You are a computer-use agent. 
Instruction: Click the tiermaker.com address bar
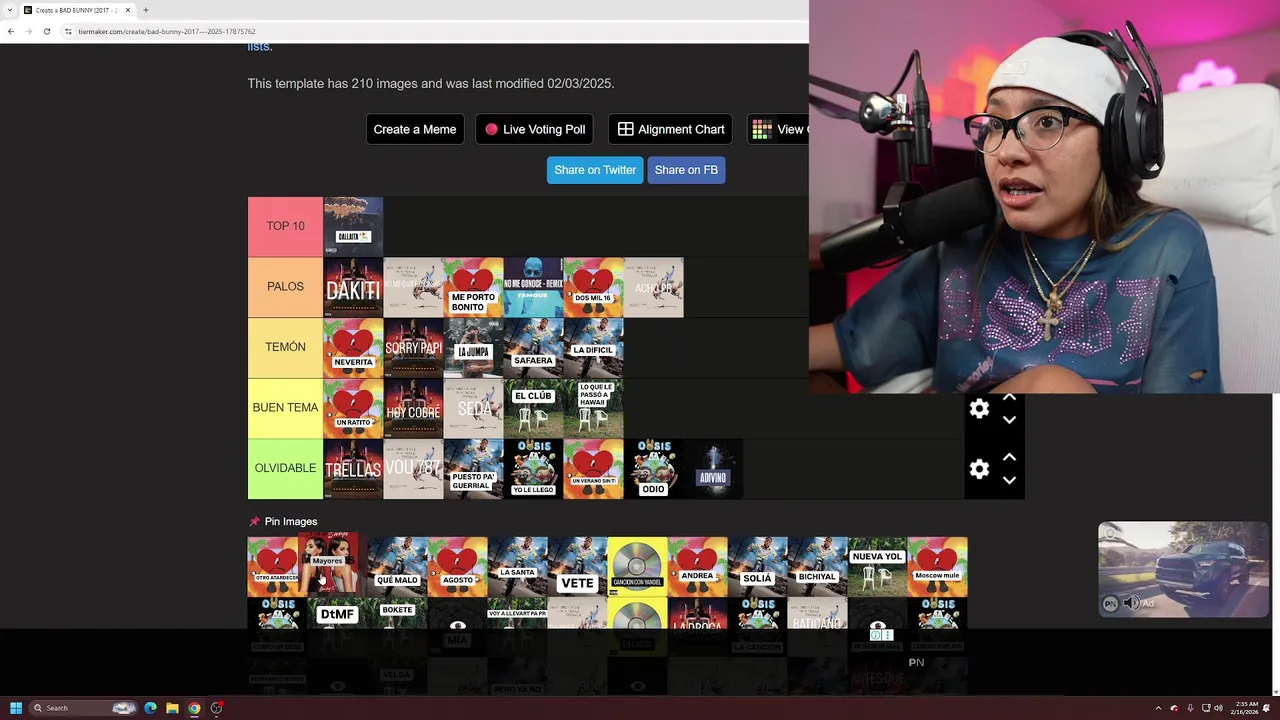[x=430, y=31]
